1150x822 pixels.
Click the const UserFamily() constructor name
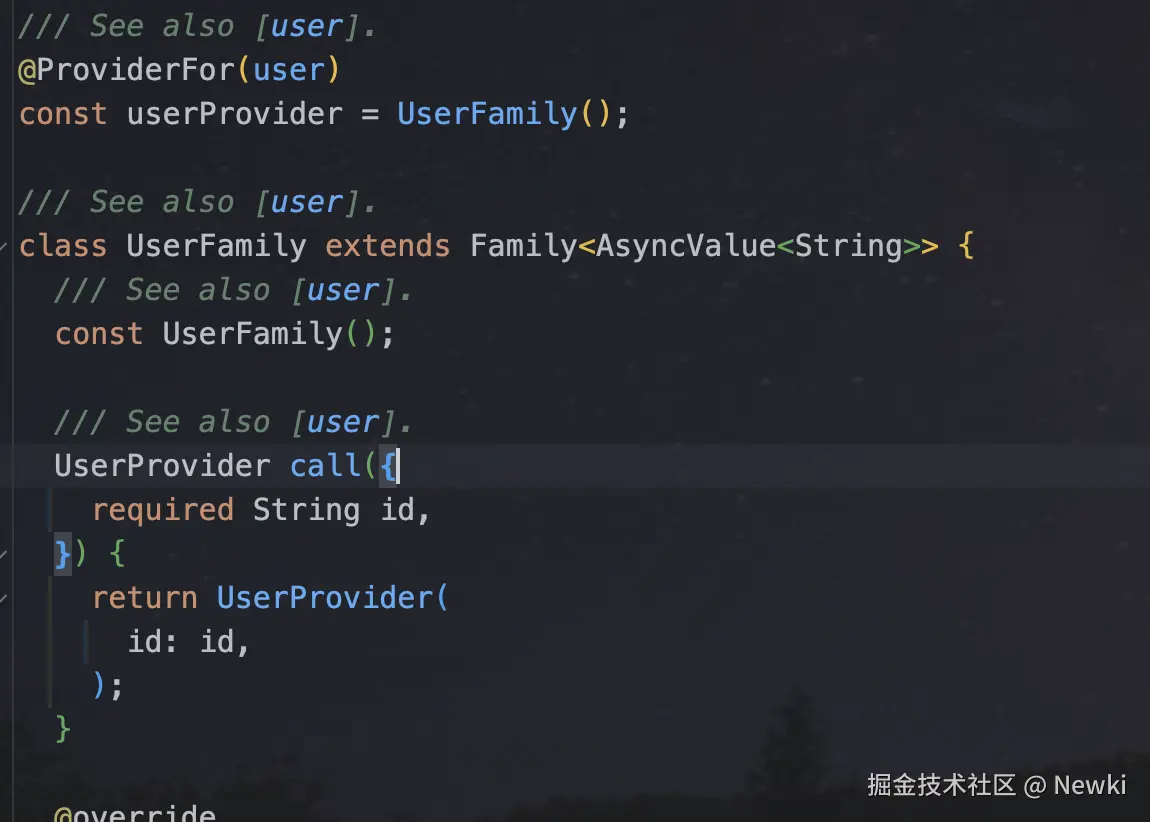[252, 334]
